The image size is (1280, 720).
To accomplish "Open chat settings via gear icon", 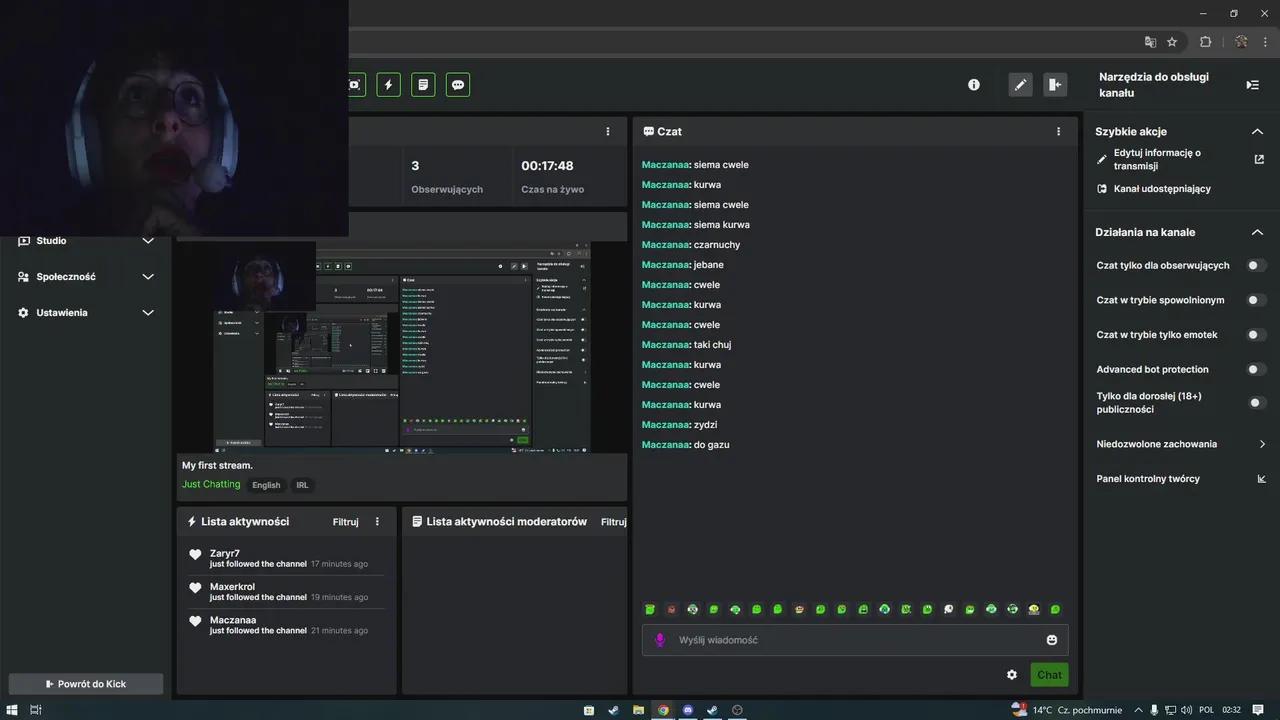I will click(x=1011, y=674).
